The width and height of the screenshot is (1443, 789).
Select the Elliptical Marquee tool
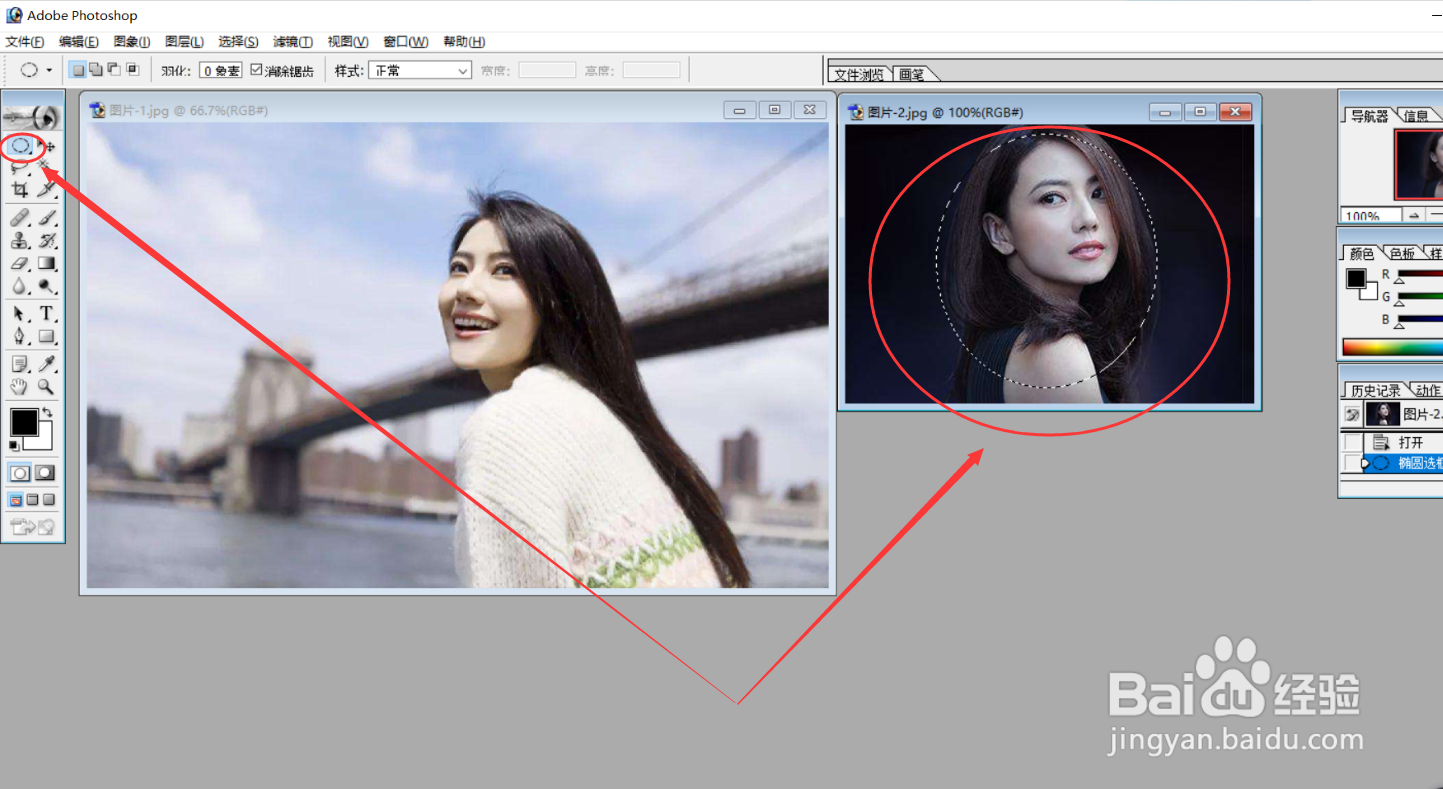tap(20, 146)
